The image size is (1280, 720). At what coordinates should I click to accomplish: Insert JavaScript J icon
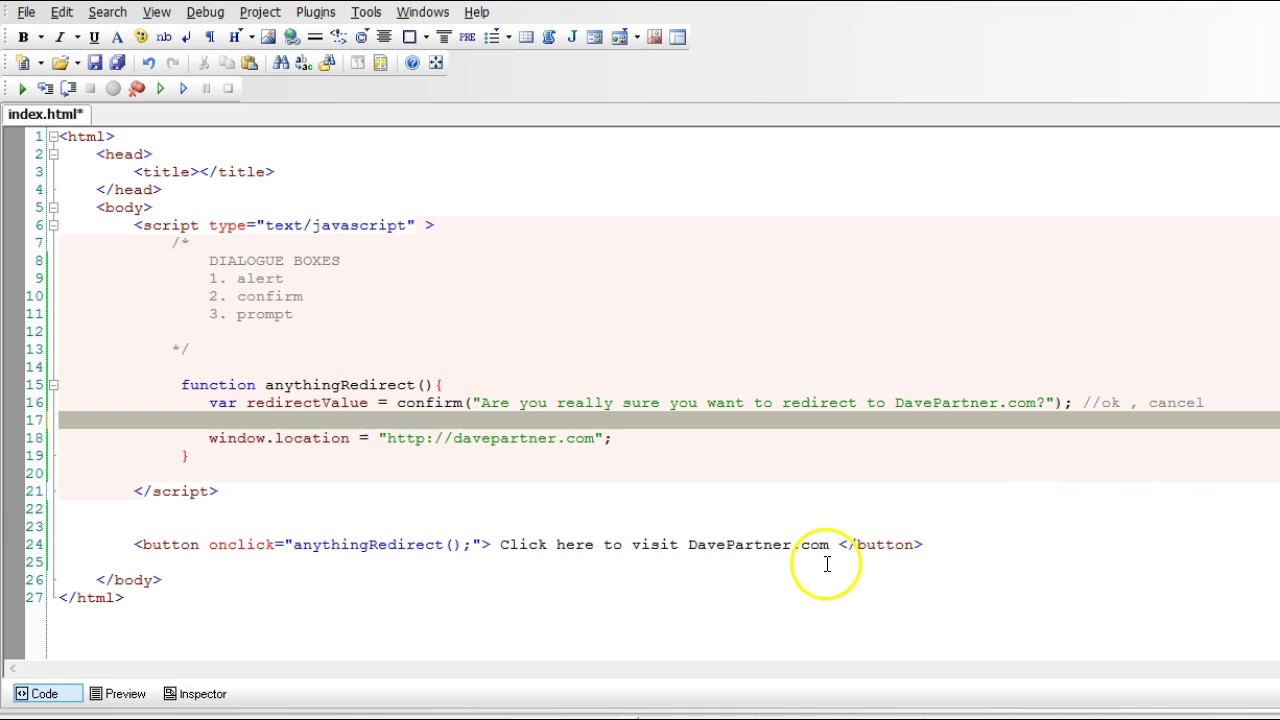[x=572, y=37]
